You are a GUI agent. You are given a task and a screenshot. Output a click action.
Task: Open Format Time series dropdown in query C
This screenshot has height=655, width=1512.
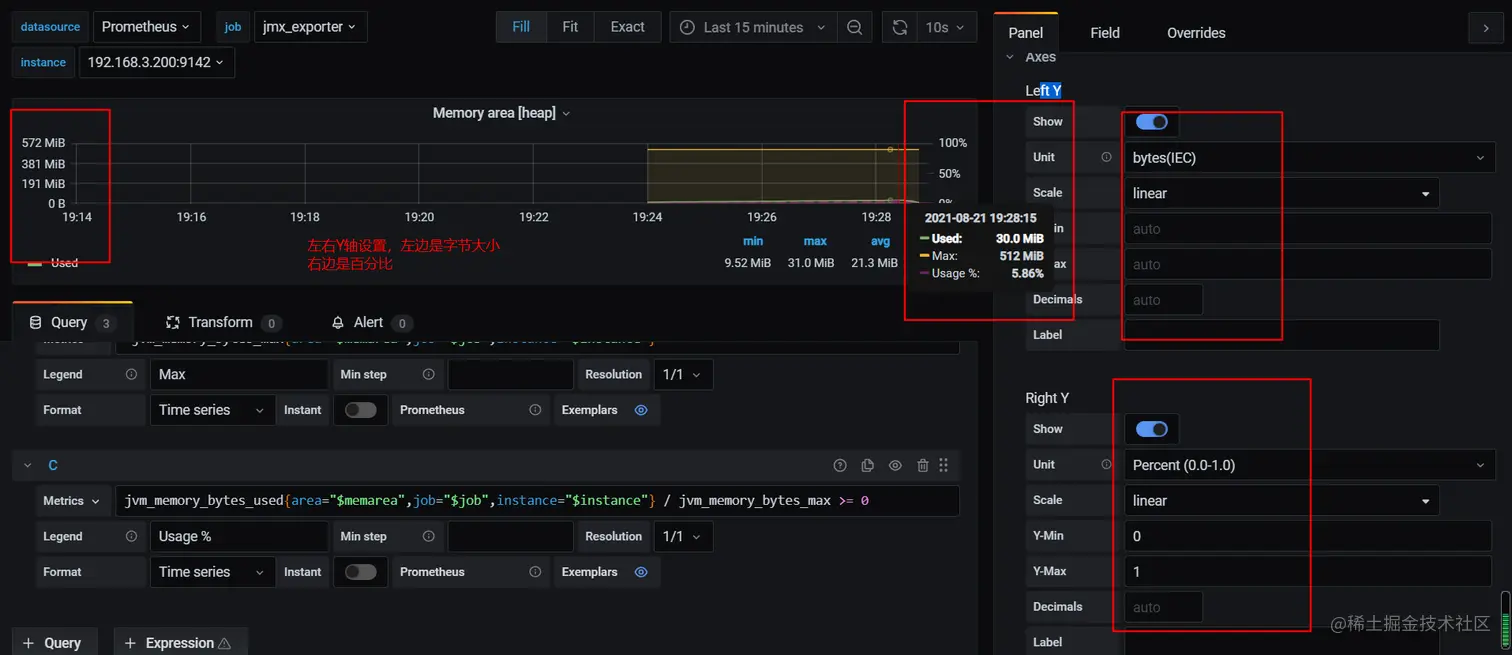(212, 572)
